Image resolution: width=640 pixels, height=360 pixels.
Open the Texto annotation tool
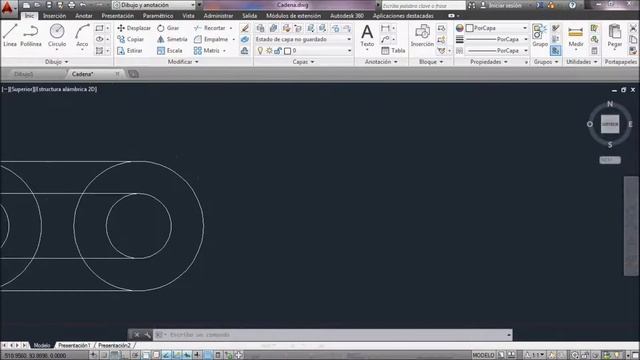pos(367,36)
